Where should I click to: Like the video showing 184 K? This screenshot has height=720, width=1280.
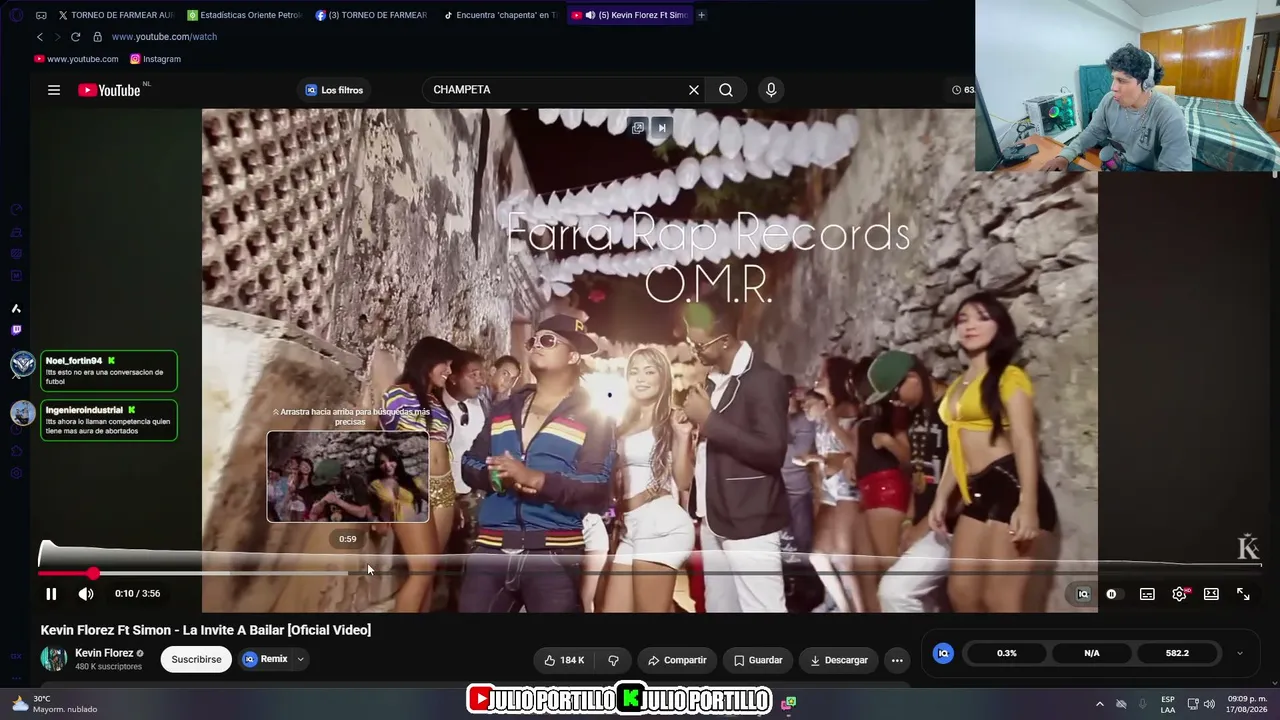(x=564, y=660)
